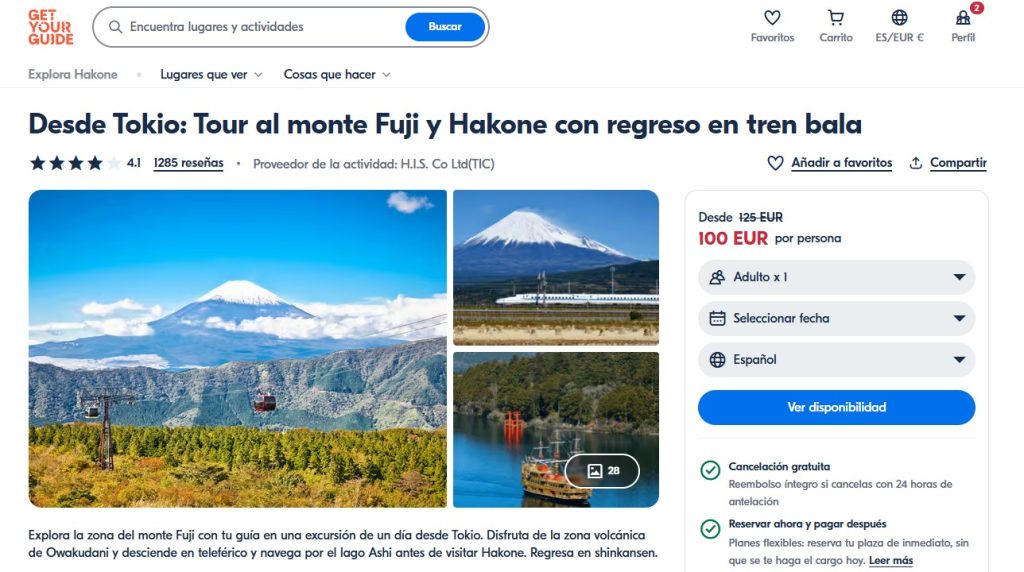
Task: Click the blue Buscar button
Action: point(445,27)
